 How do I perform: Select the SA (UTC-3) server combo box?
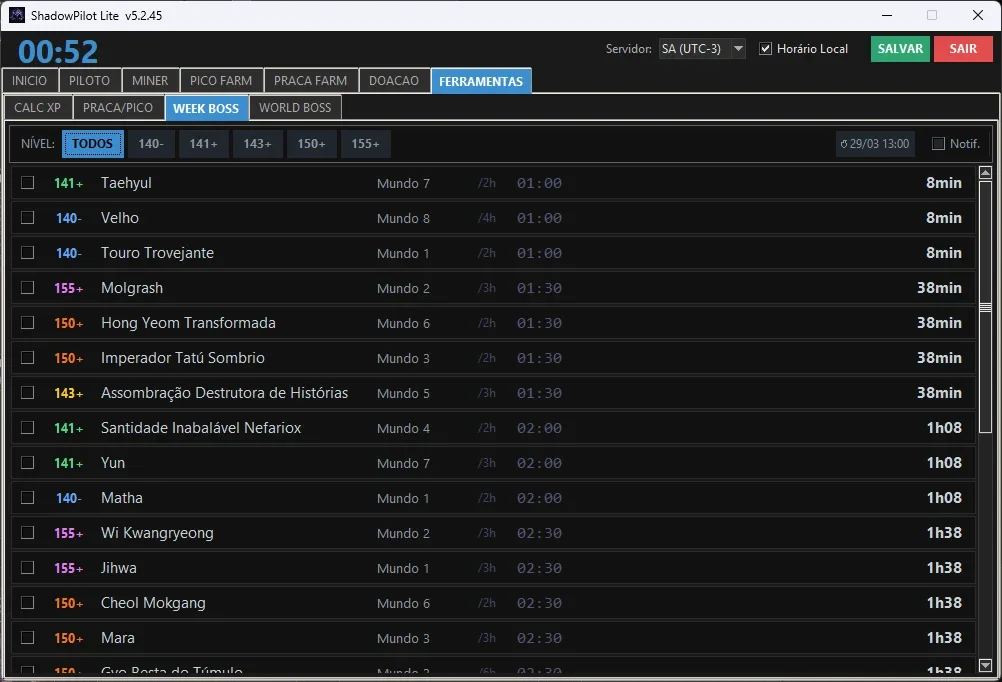point(702,49)
